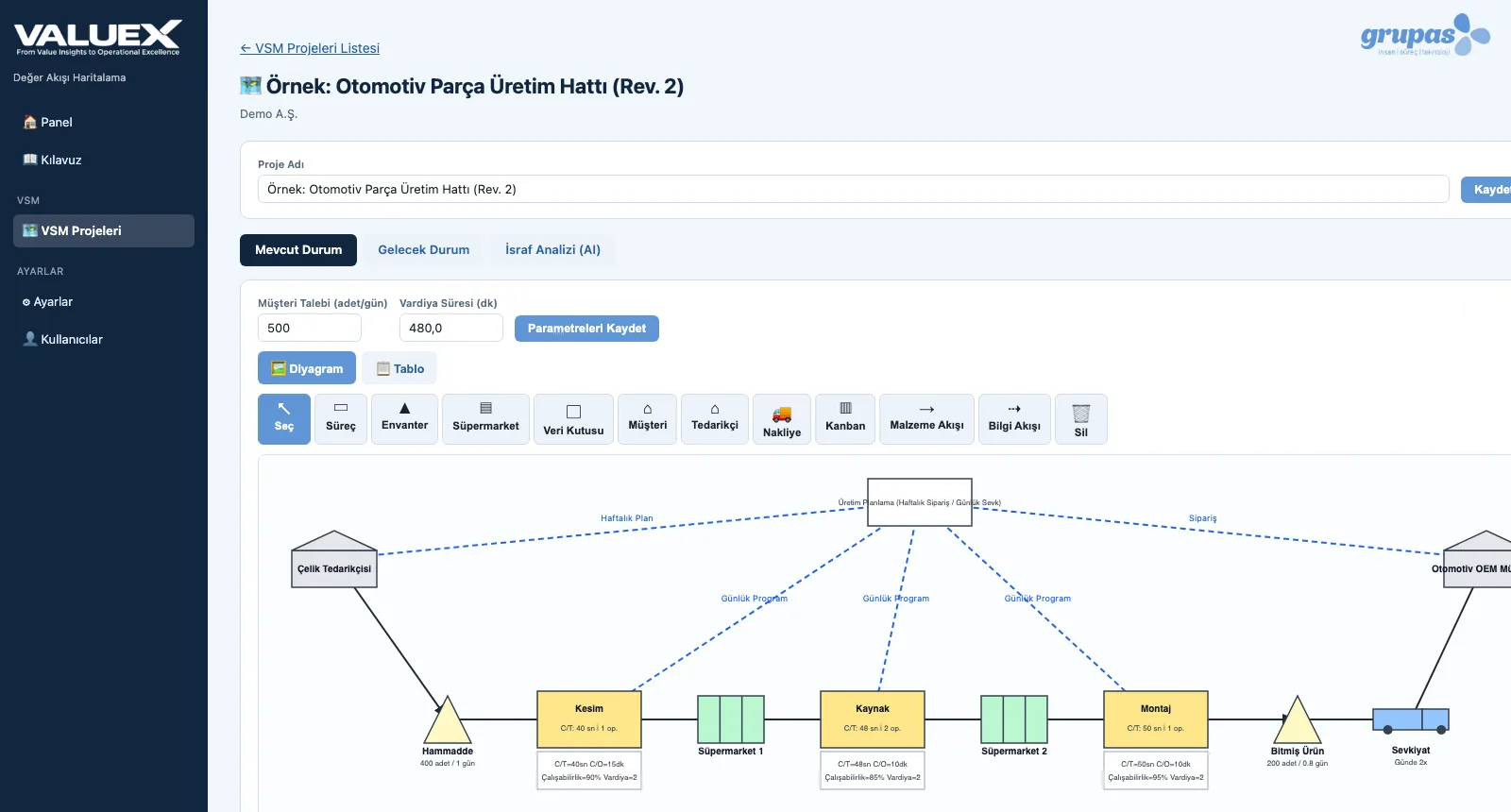Switch to Diyagram view

pyautogui.click(x=307, y=368)
